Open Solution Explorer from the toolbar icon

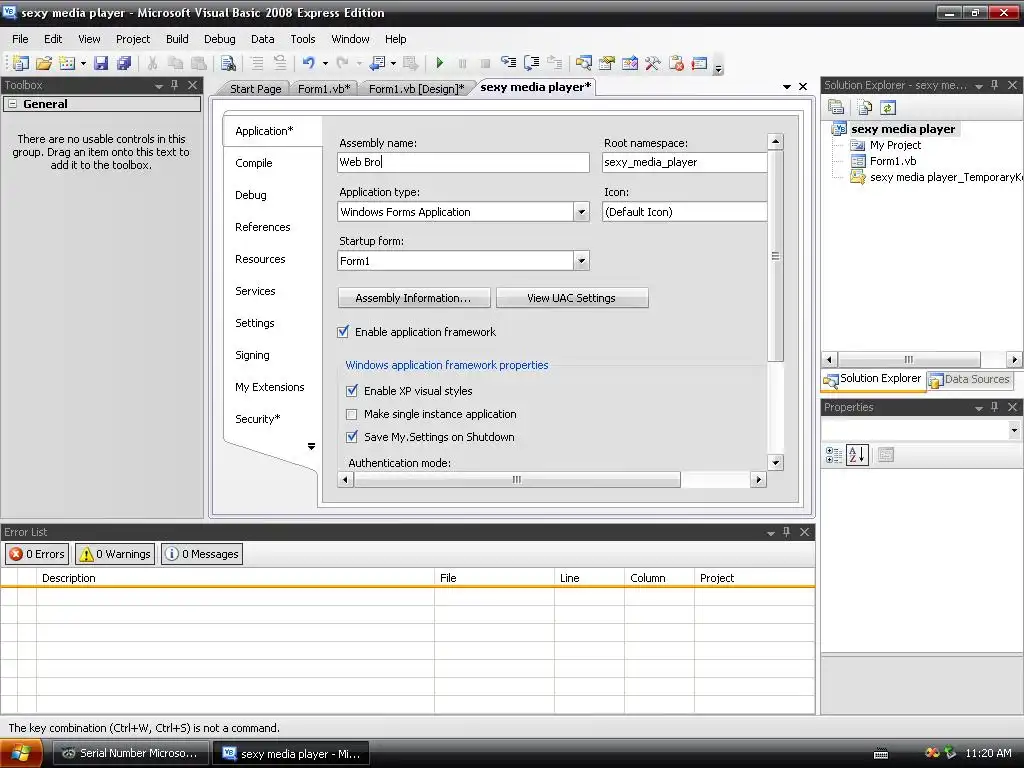[583, 63]
